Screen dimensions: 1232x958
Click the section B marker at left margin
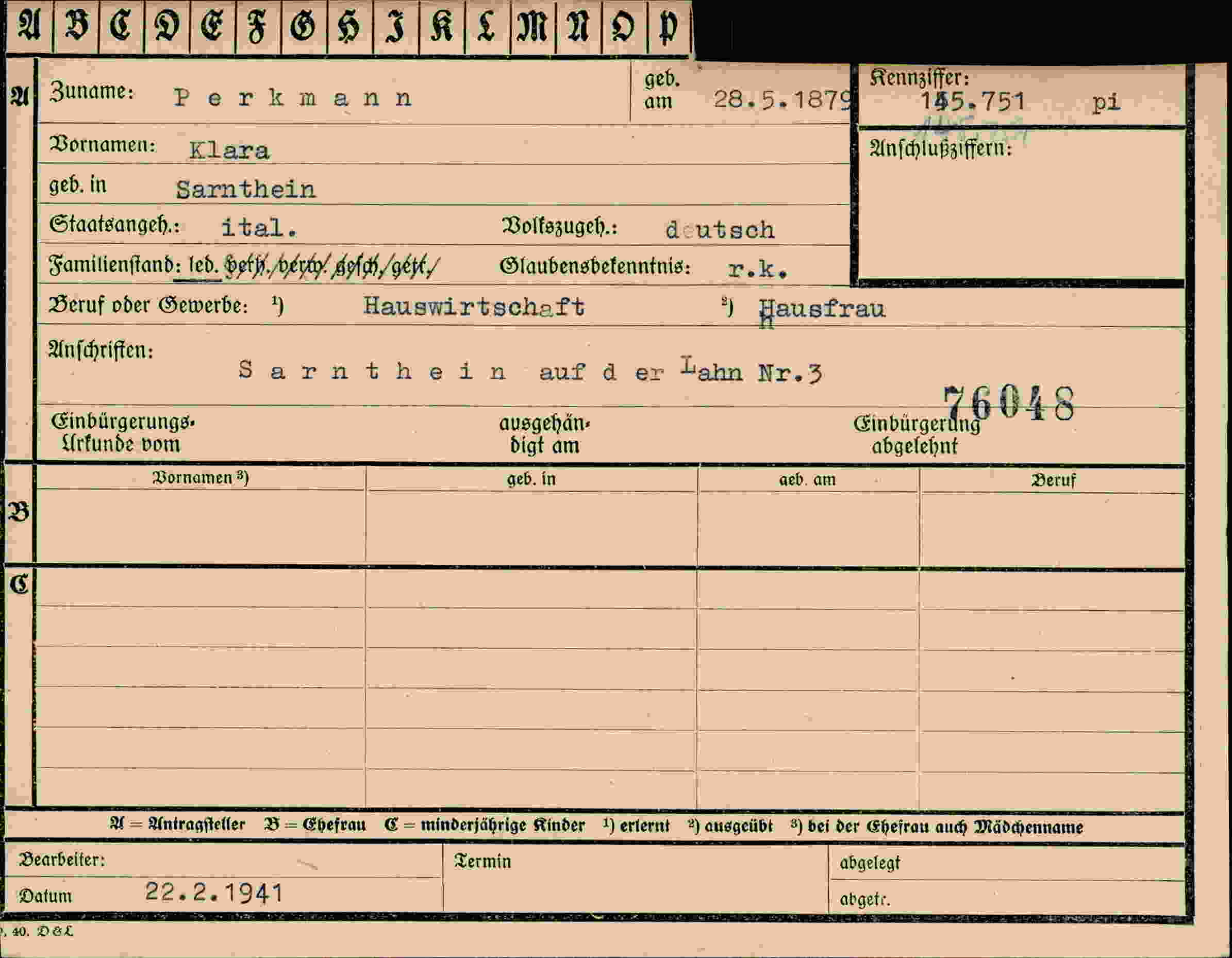click(19, 512)
